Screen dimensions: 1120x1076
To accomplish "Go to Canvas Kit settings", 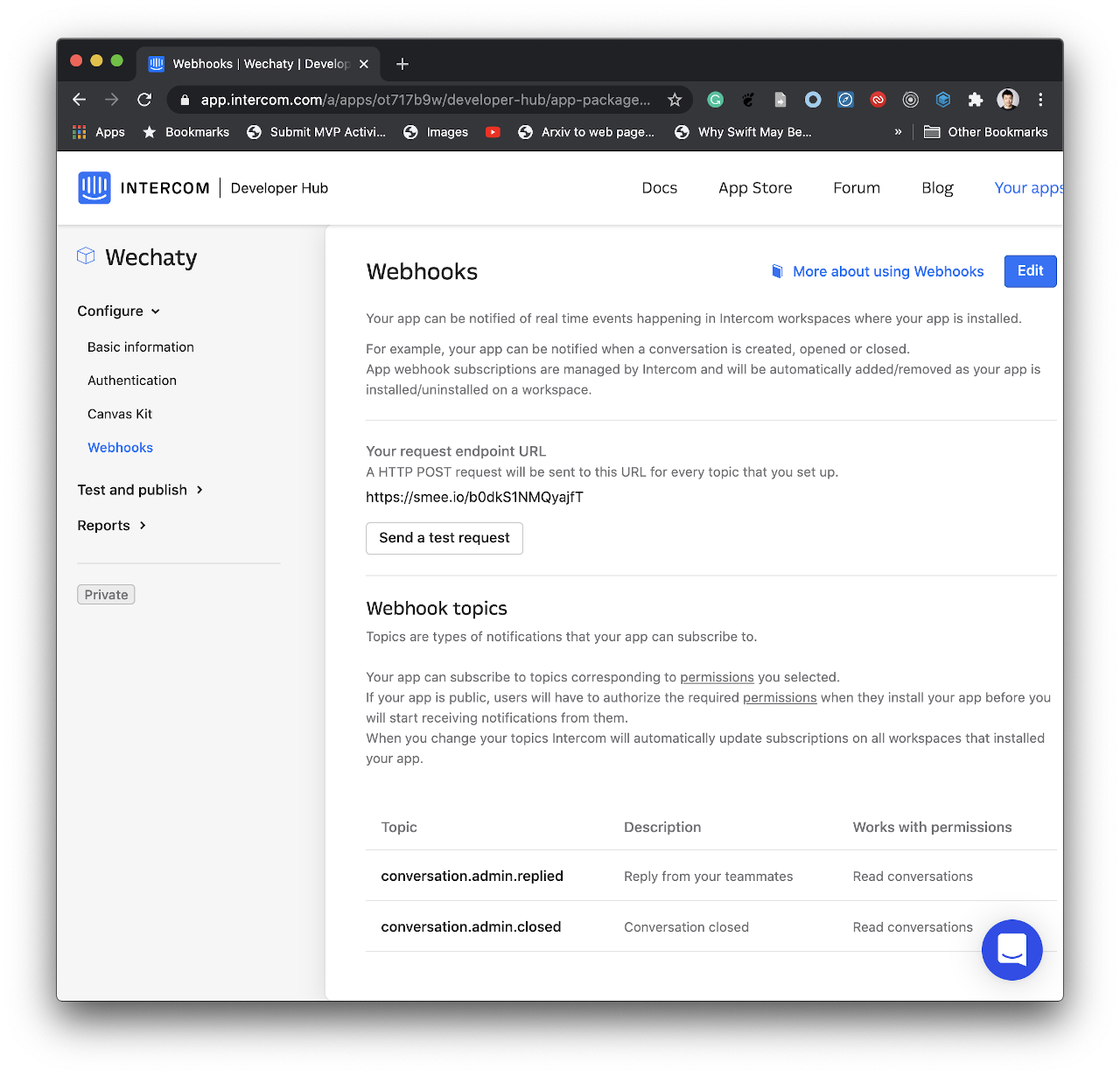I will point(120,414).
